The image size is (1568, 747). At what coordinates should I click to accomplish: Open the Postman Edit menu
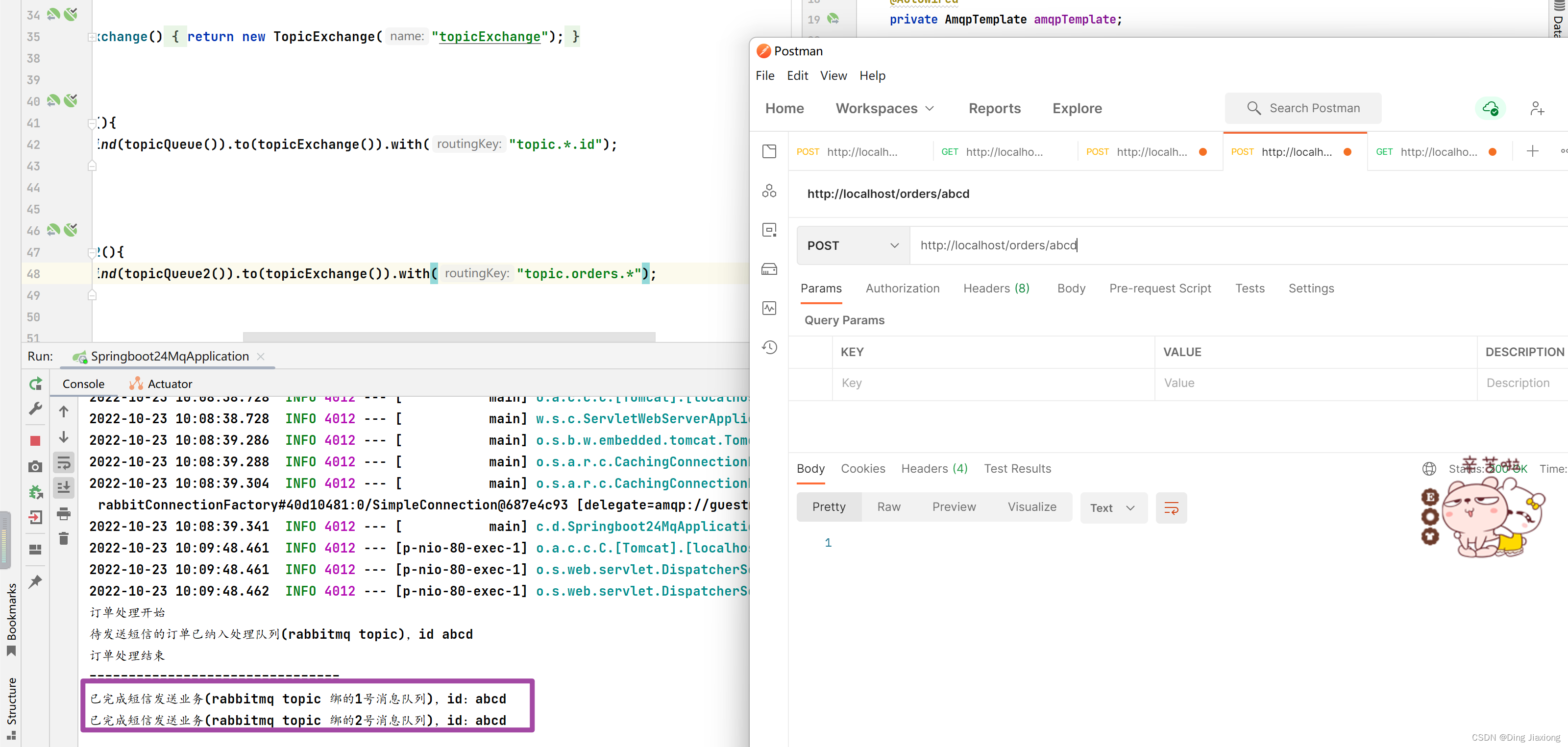tap(797, 75)
